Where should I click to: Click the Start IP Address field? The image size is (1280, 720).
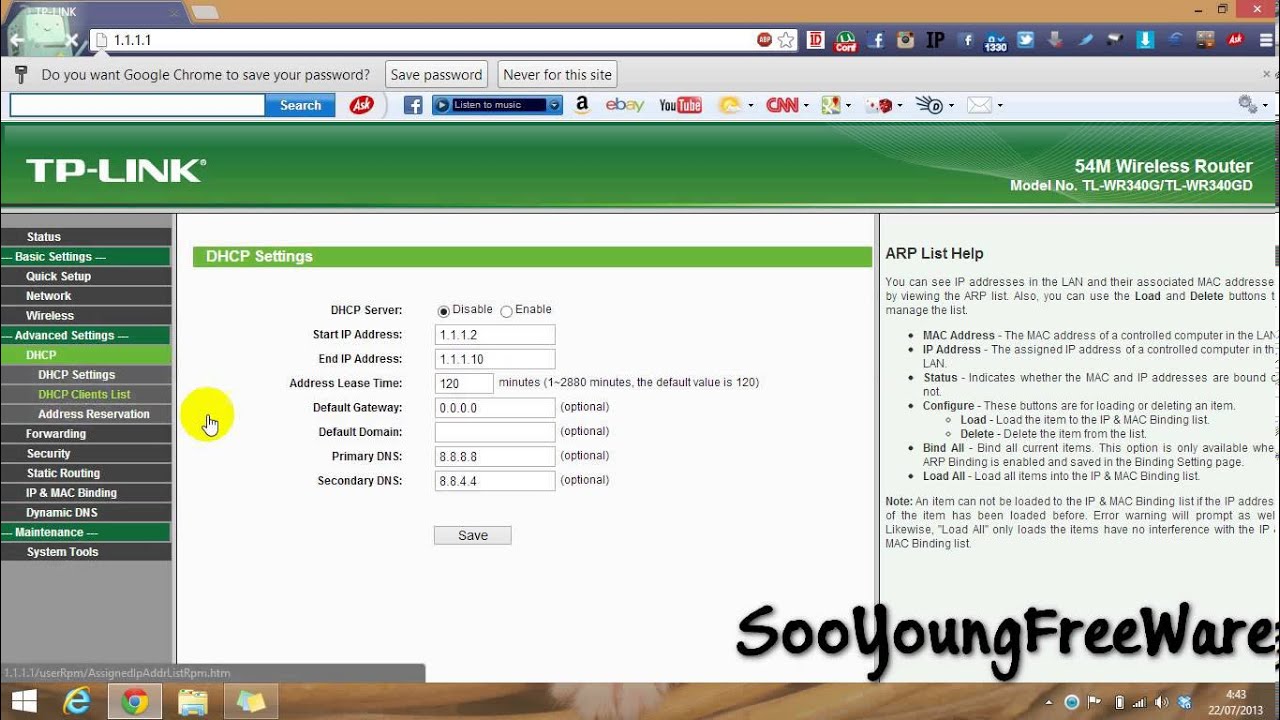click(495, 335)
